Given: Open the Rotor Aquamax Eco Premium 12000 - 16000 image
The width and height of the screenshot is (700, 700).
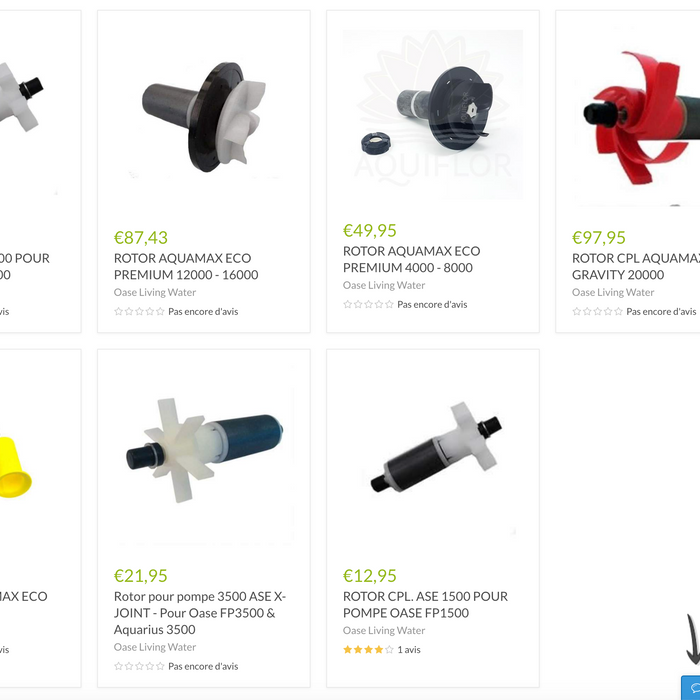Looking at the screenshot, I should (x=204, y=117).
